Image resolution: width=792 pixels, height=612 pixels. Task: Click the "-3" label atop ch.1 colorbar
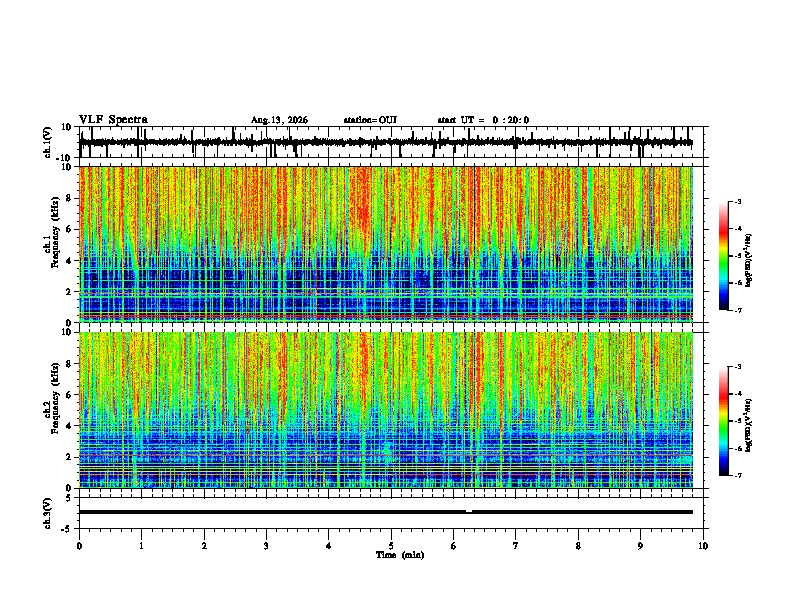pyautogui.click(x=737, y=202)
